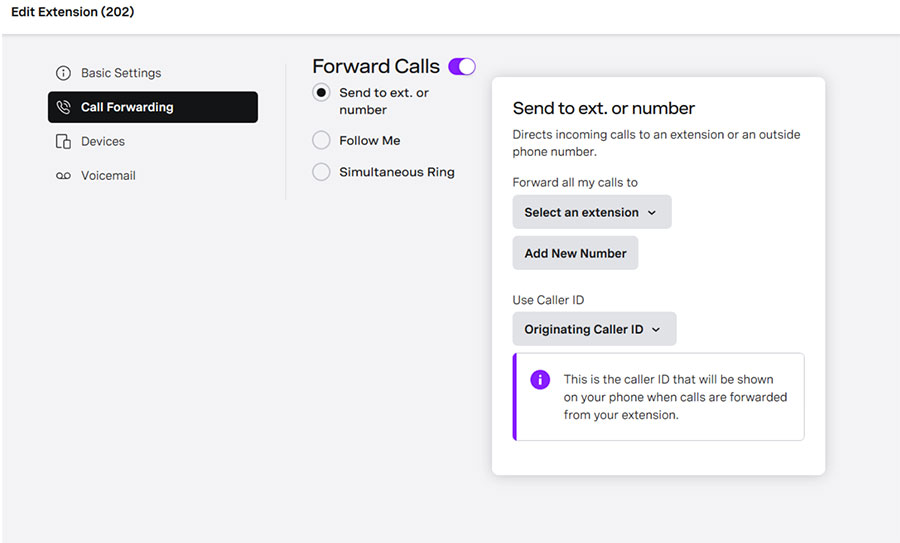
Task: Switch to the Call Forwarding tab
Action: 153,107
